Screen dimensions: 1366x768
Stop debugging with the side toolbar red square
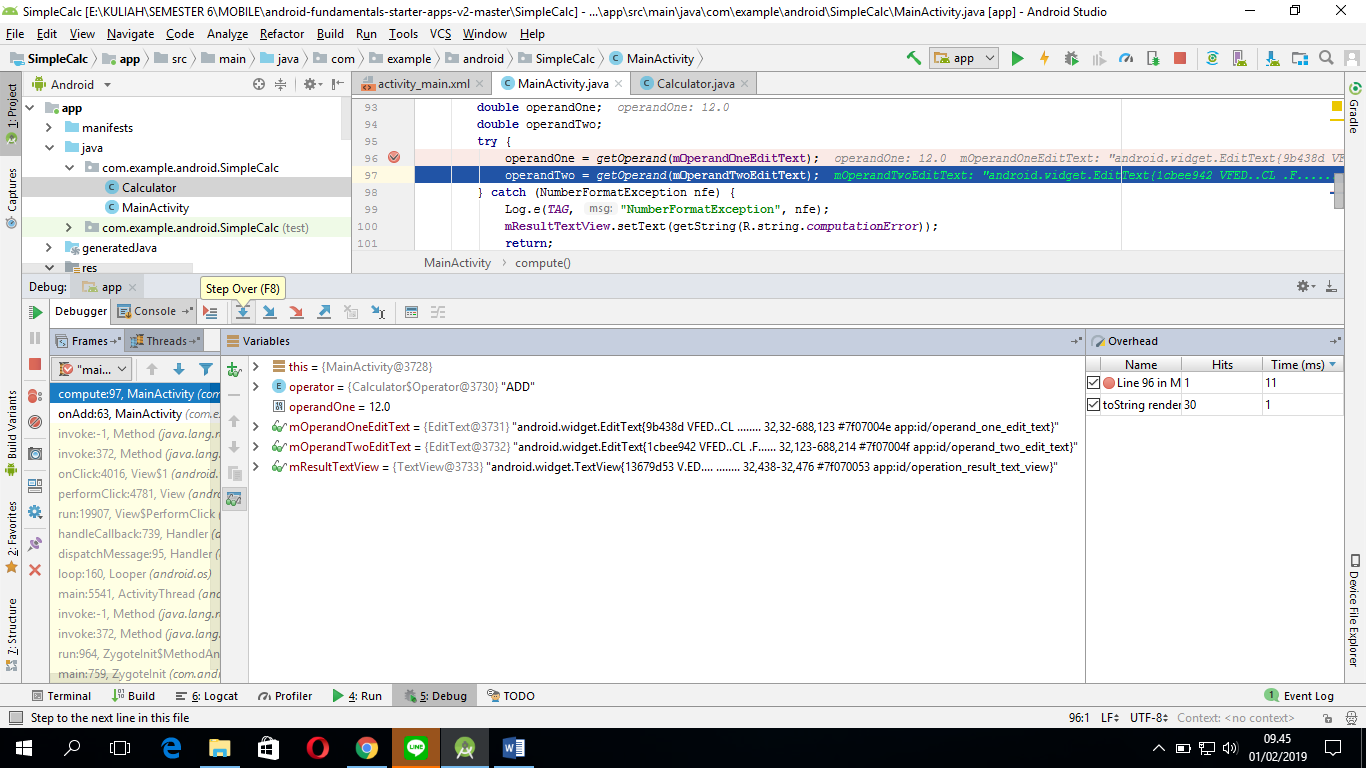point(35,365)
